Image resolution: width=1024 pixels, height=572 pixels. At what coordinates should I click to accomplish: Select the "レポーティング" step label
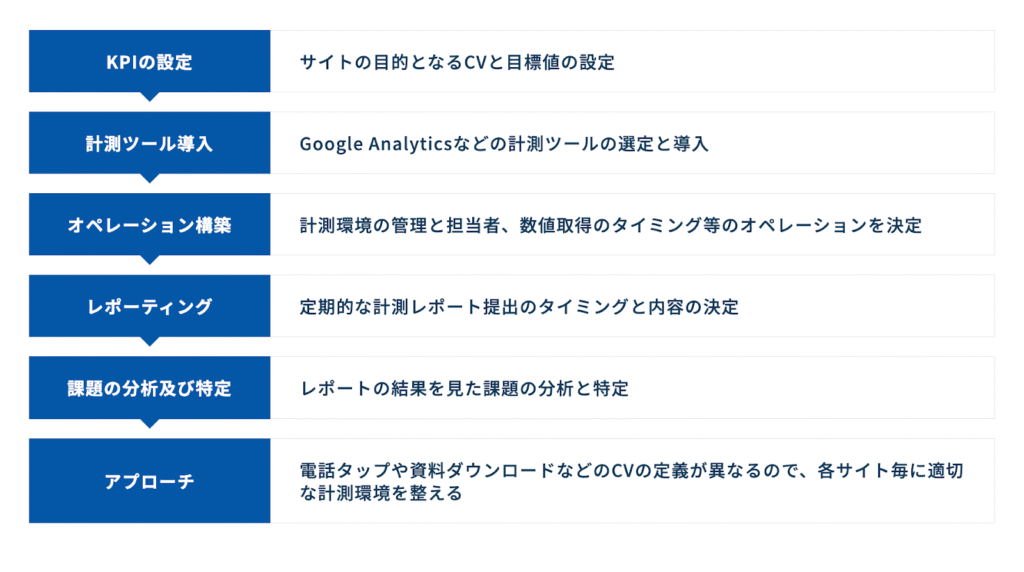tap(149, 306)
